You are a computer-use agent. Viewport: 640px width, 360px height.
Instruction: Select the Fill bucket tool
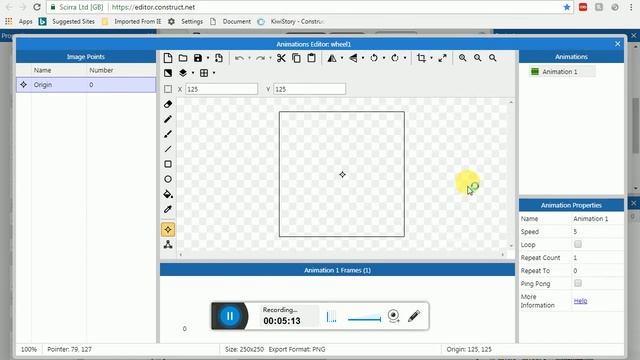click(x=168, y=194)
